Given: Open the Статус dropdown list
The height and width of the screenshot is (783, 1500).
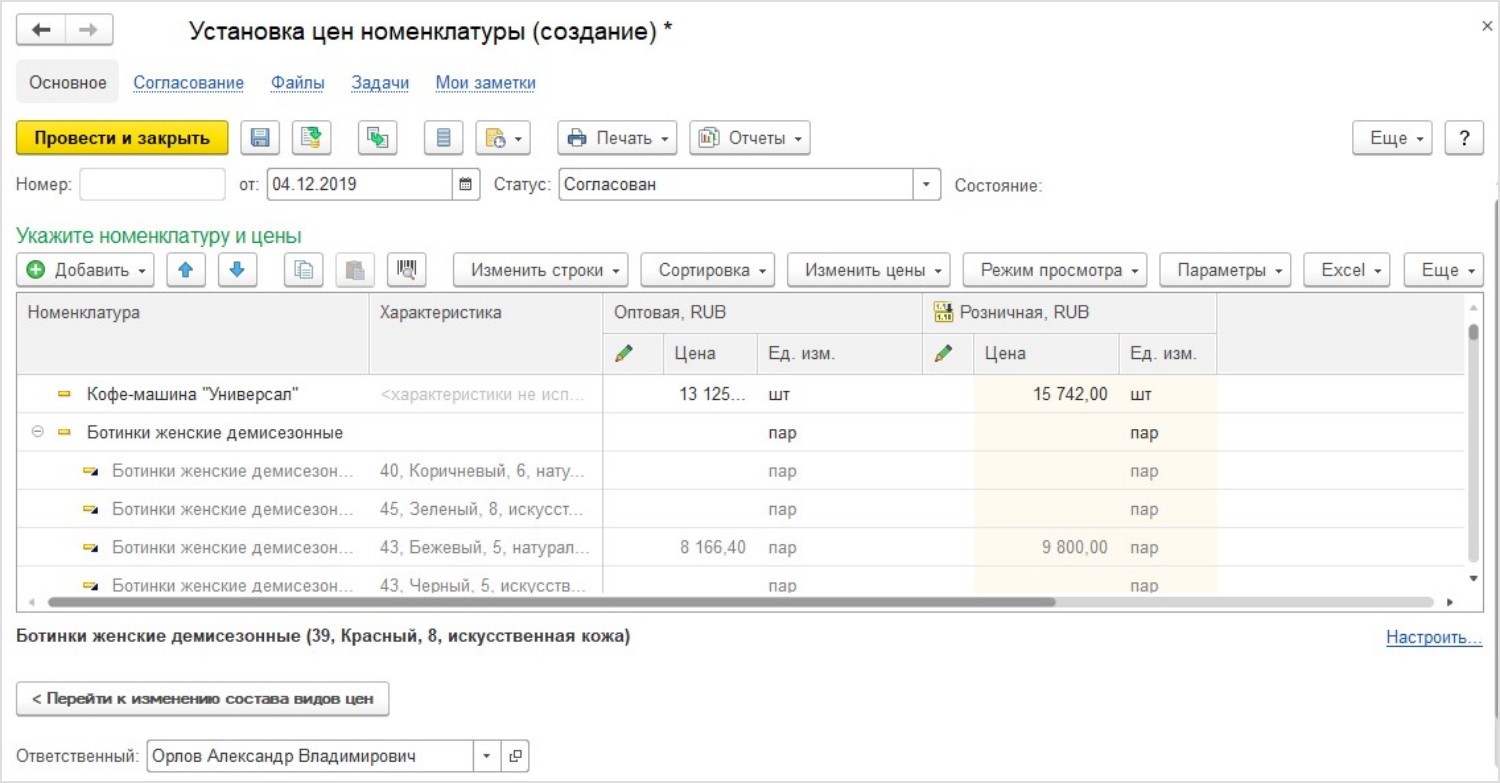Looking at the screenshot, I should pyautogui.click(x=926, y=185).
